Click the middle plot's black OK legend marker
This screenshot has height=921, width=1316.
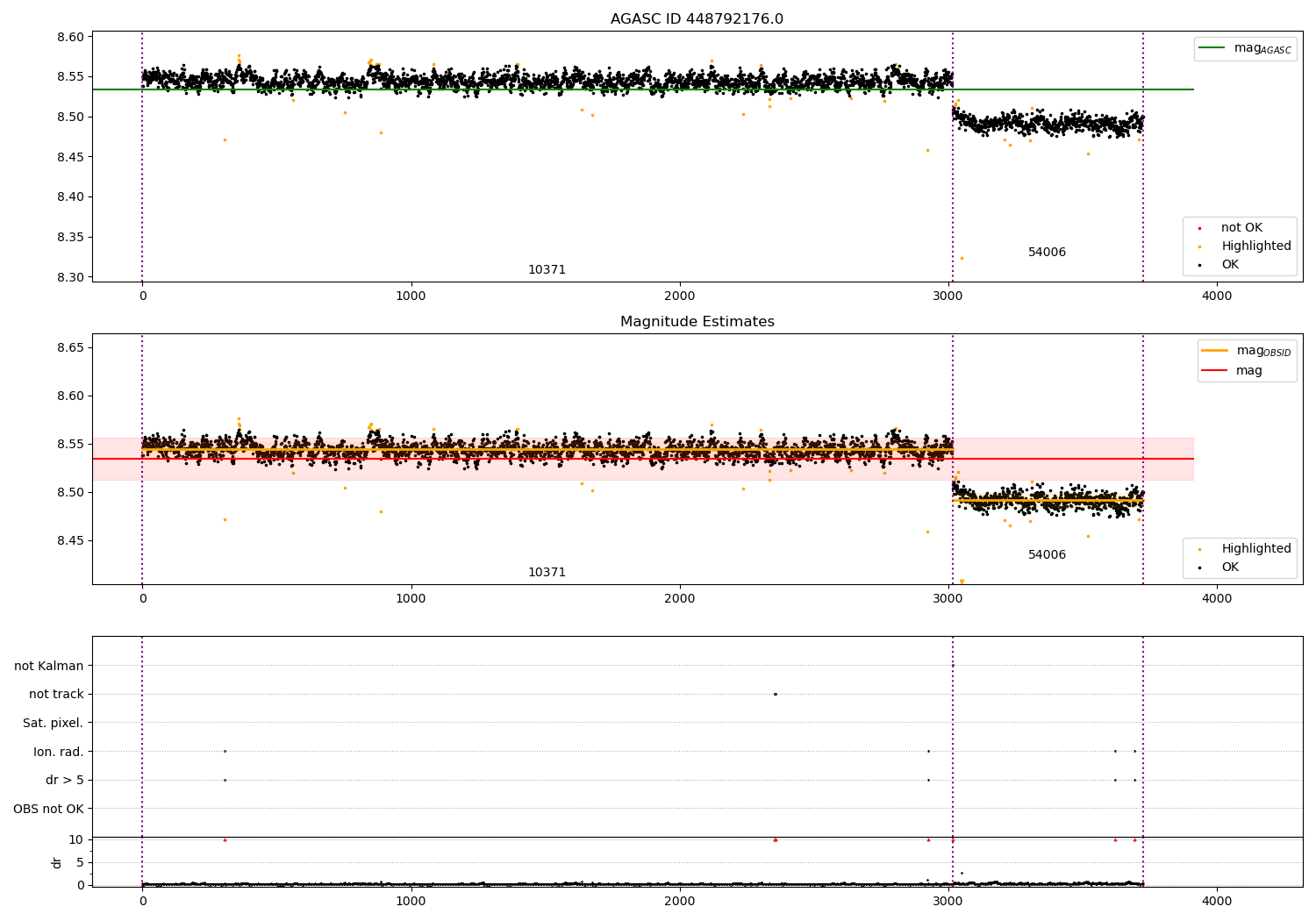tap(1199, 568)
